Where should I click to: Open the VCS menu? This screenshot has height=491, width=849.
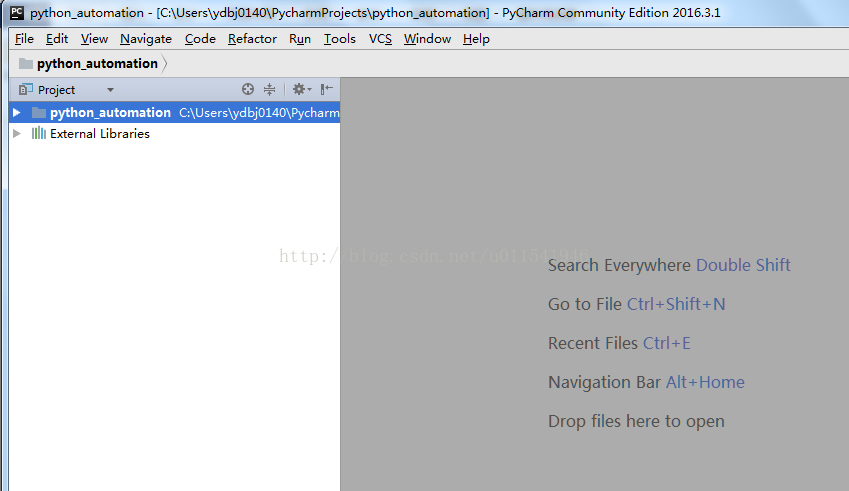(x=380, y=39)
